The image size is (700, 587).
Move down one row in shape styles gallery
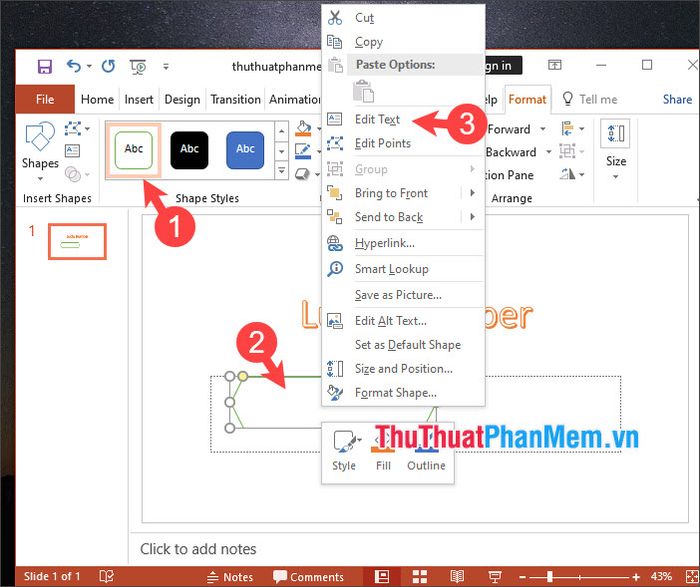(x=281, y=151)
